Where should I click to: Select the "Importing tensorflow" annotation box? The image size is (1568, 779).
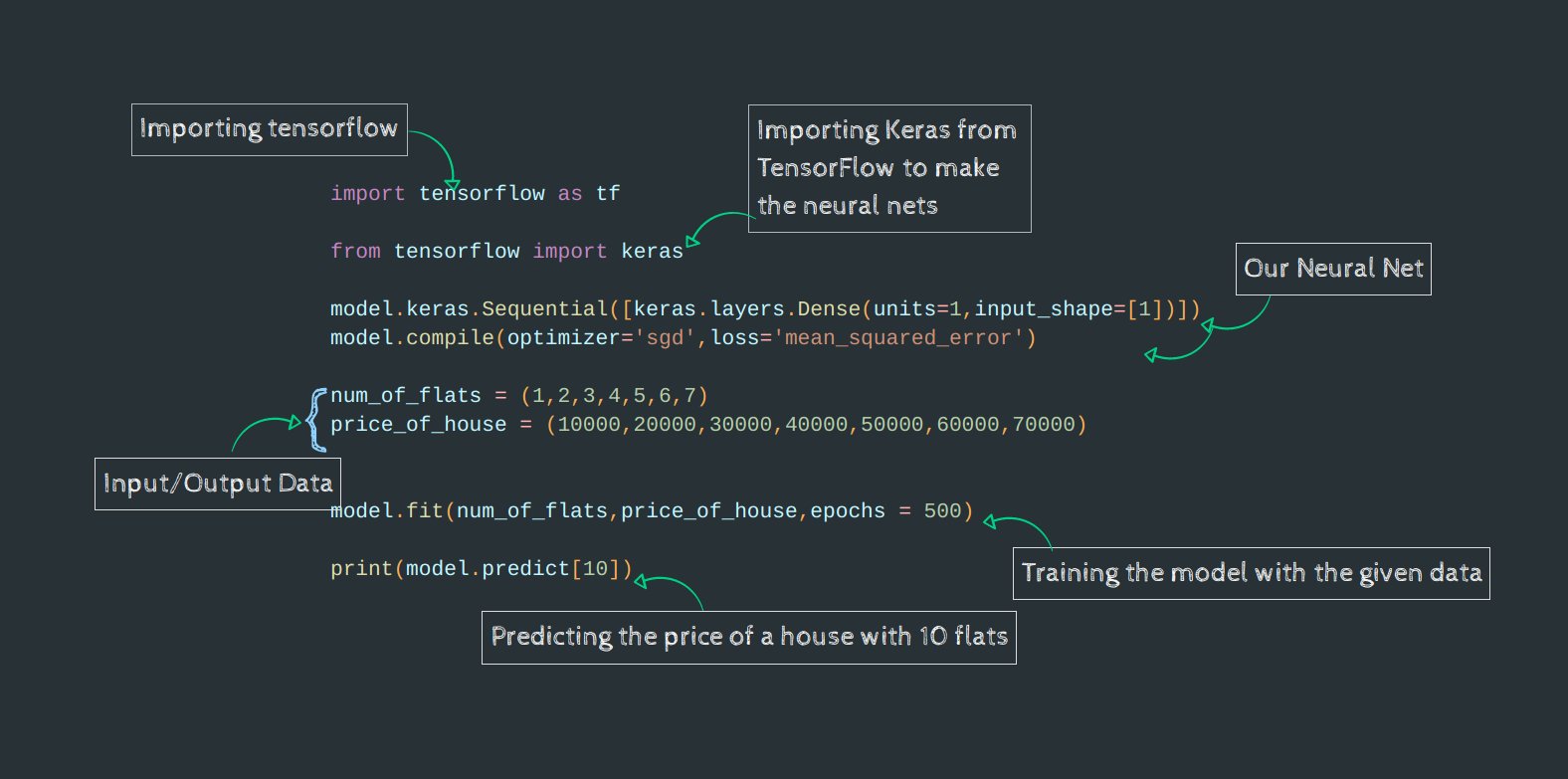(269, 129)
